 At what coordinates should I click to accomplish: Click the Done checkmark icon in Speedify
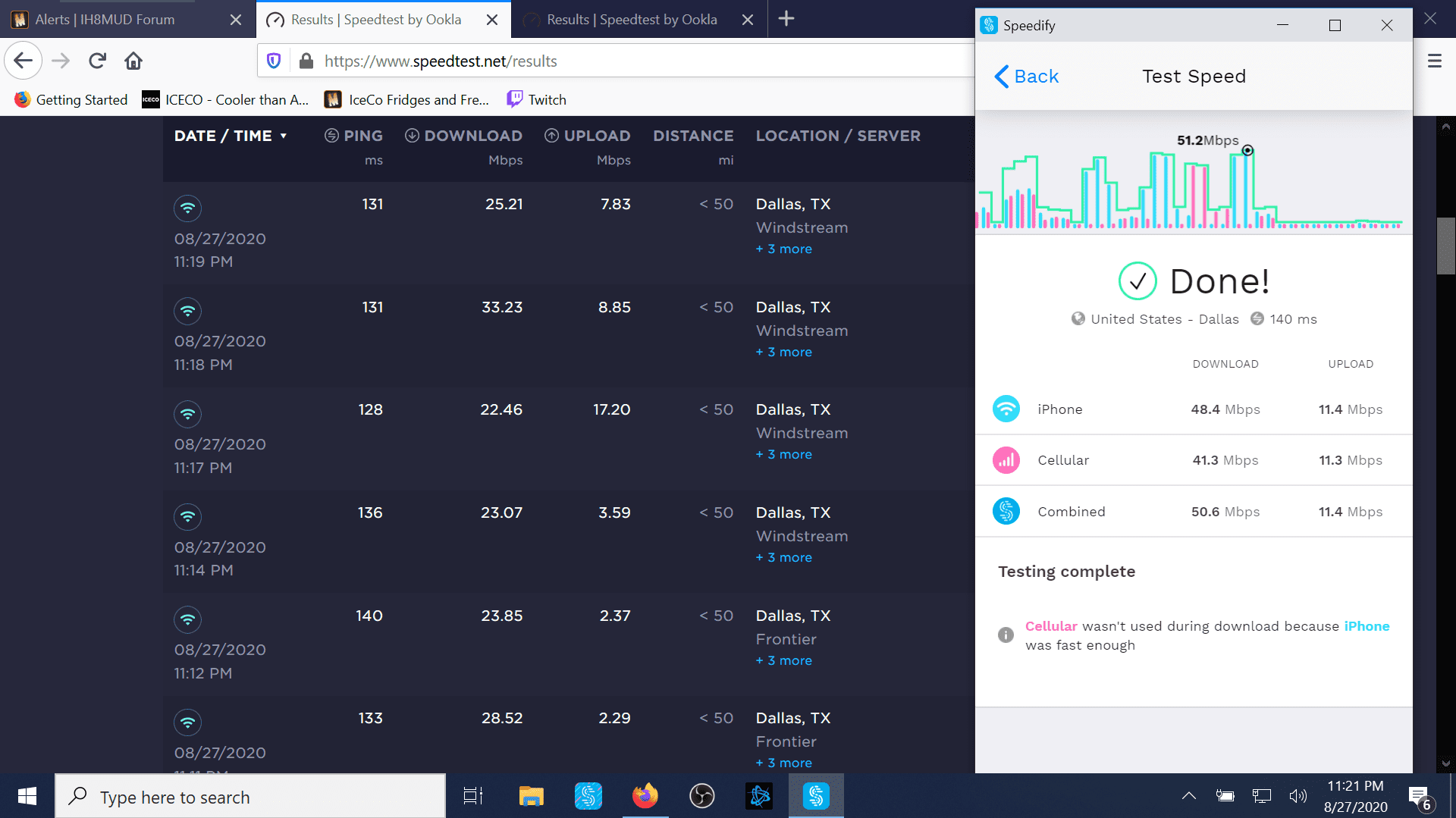pos(1137,281)
